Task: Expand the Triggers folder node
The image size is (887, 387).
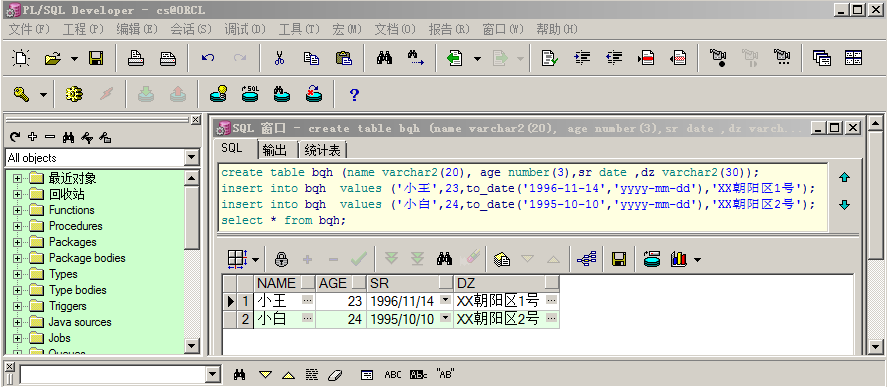Action: click(18, 306)
